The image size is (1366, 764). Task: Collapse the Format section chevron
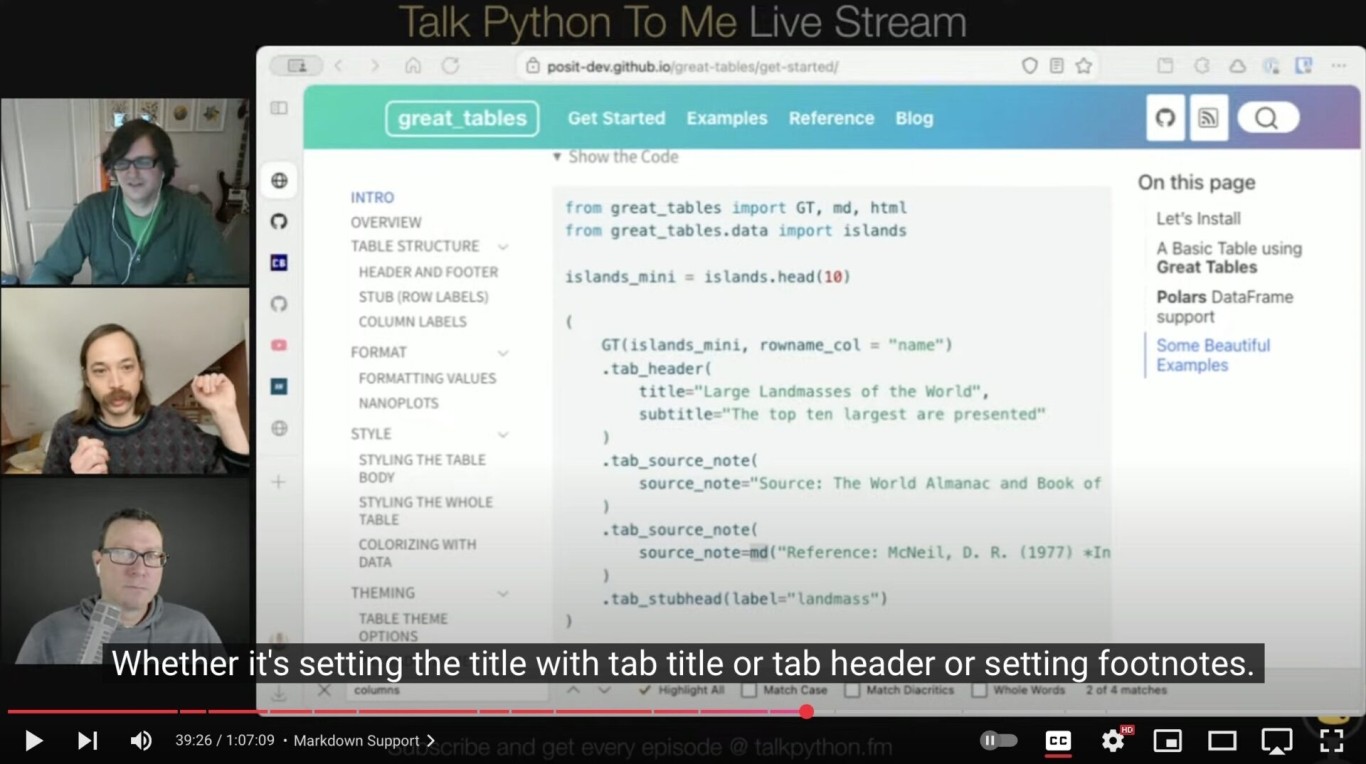pos(503,353)
